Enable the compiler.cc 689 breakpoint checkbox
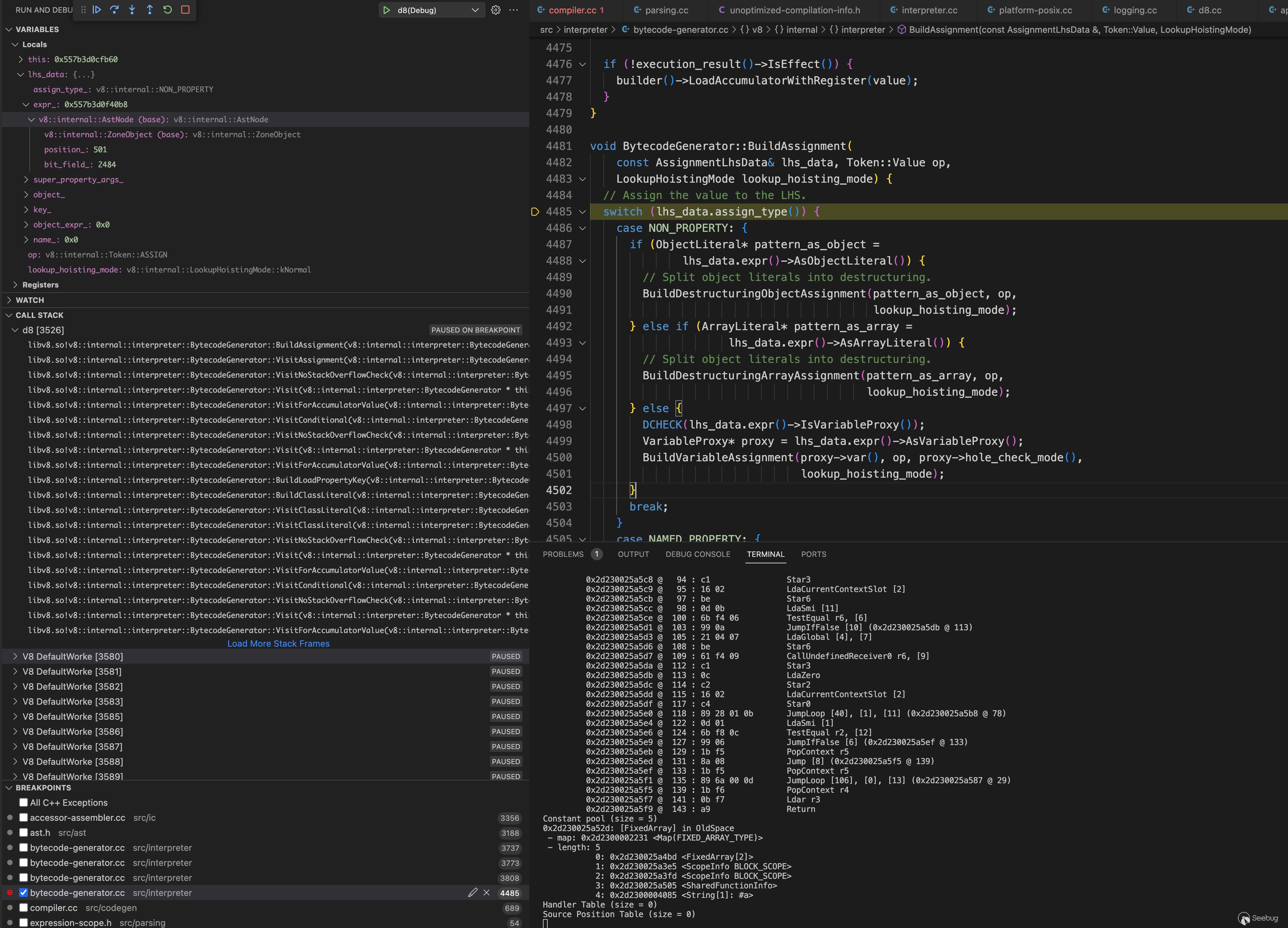The image size is (1288, 928). (x=23, y=908)
